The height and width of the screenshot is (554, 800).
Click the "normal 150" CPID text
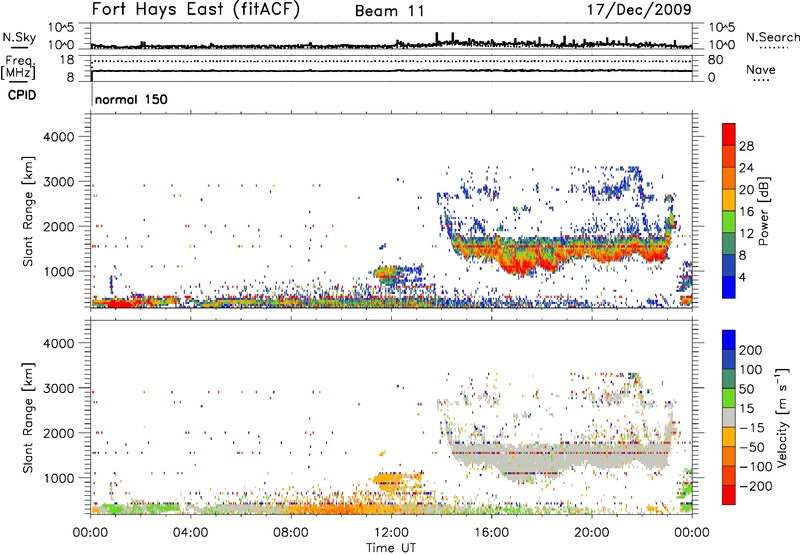click(x=131, y=99)
